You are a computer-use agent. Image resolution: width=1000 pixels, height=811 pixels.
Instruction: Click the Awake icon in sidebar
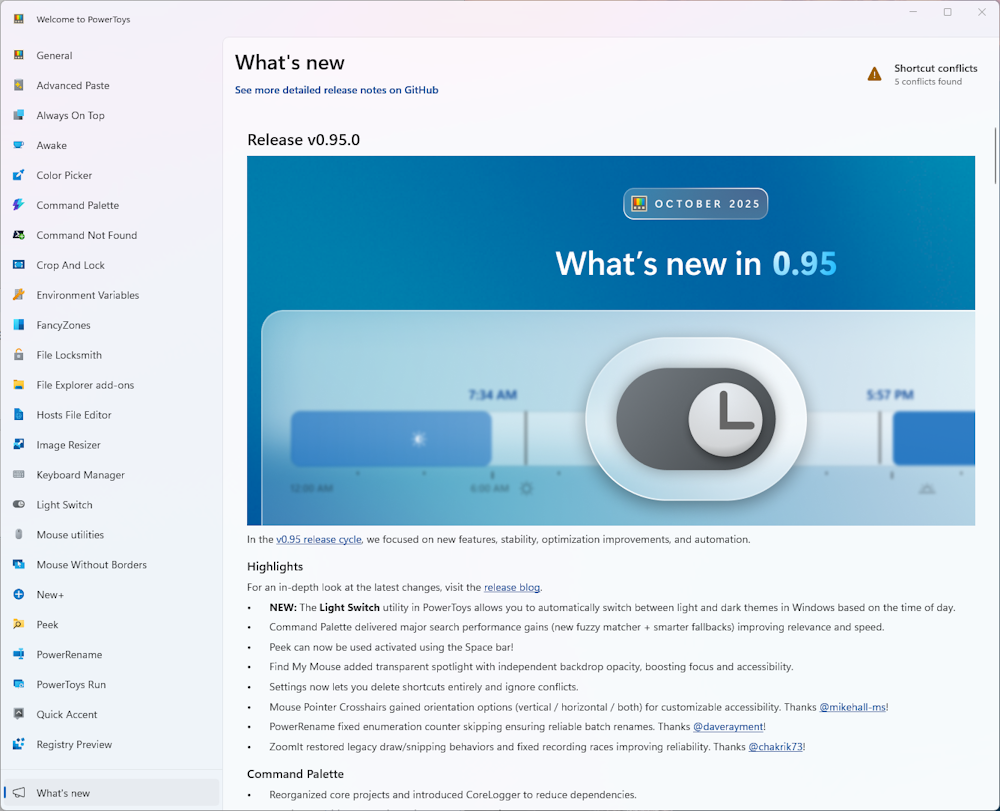click(x=18, y=146)
